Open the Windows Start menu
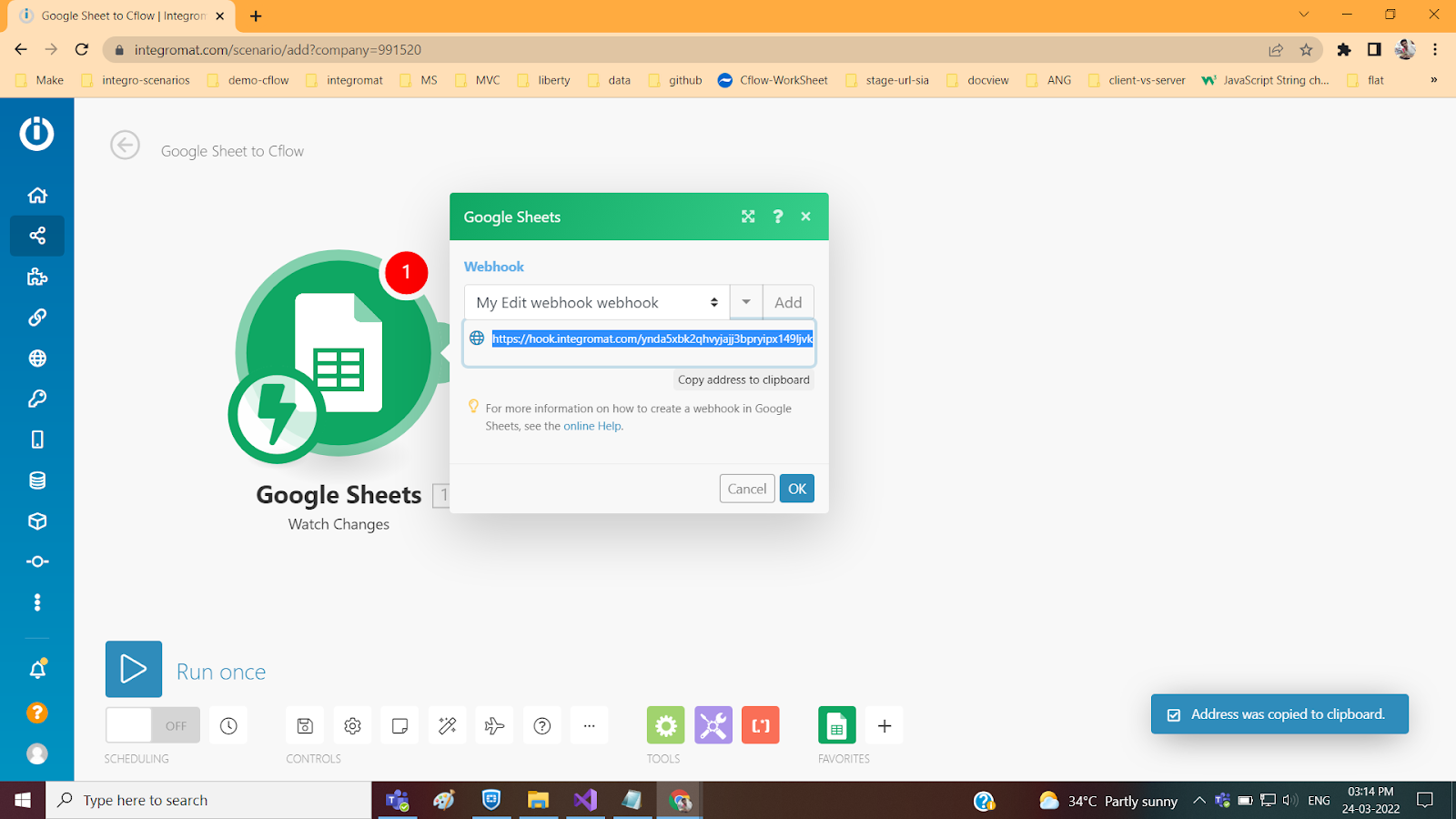Image resolution: width=1456 pixels, height=819 pixels. point(23,800)
